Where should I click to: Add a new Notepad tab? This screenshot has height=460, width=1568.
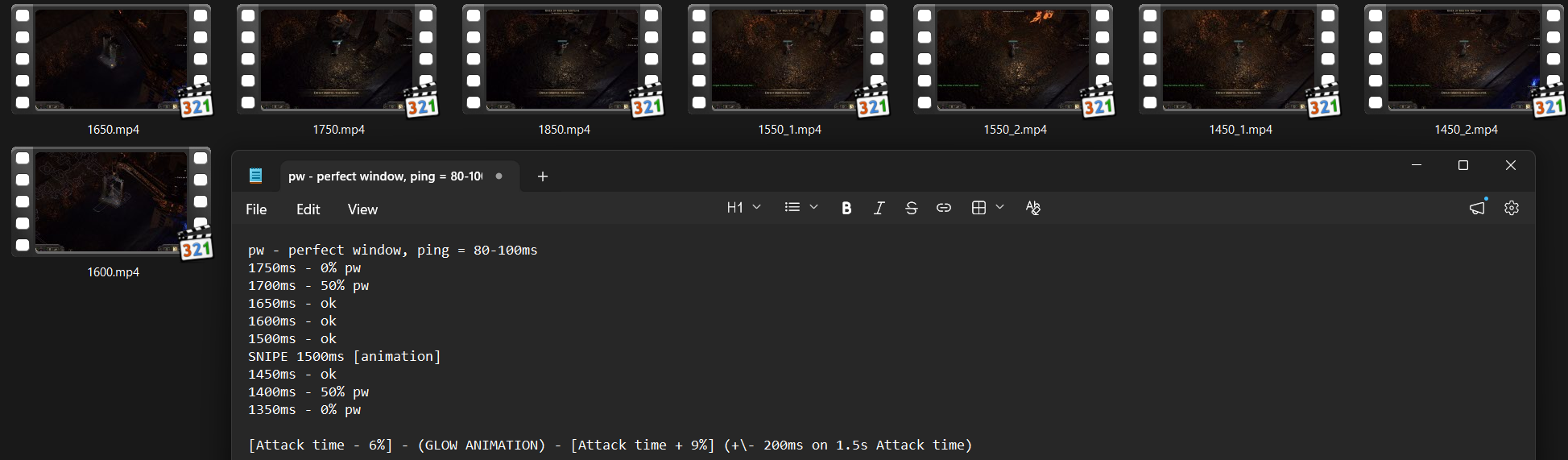pos(543,176)
